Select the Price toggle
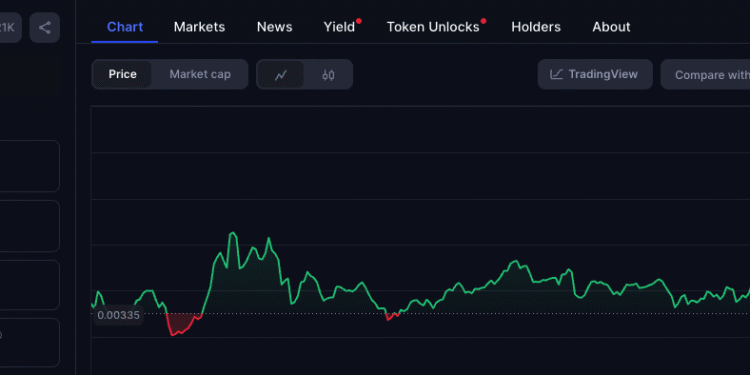This screenshot has height=375, width=750. click(122, 74)
